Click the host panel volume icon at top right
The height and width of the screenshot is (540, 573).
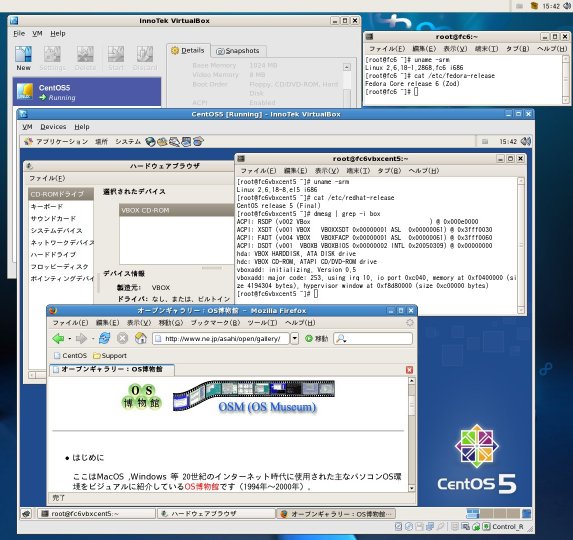click(568, 5)
